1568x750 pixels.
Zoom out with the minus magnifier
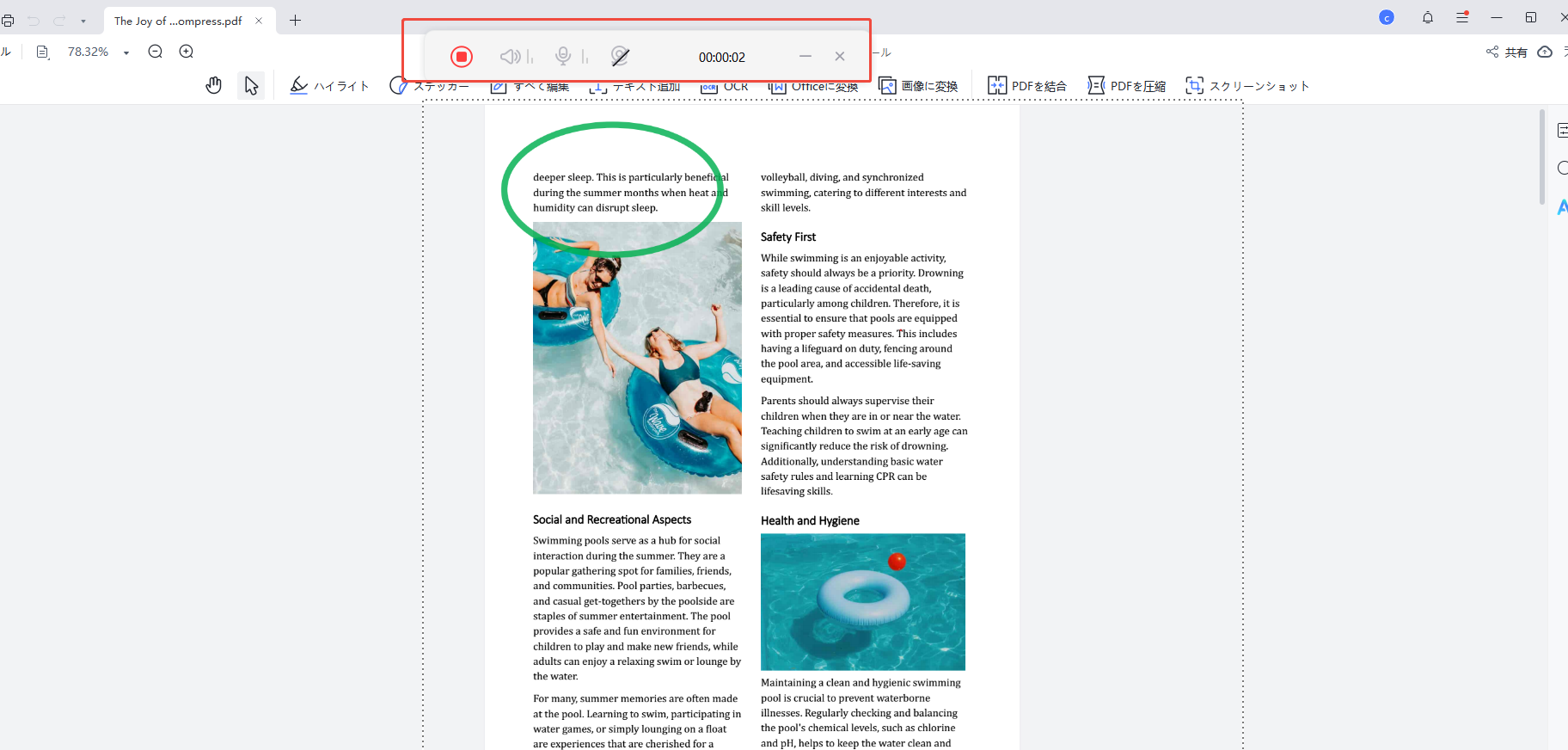coord(156,52)
